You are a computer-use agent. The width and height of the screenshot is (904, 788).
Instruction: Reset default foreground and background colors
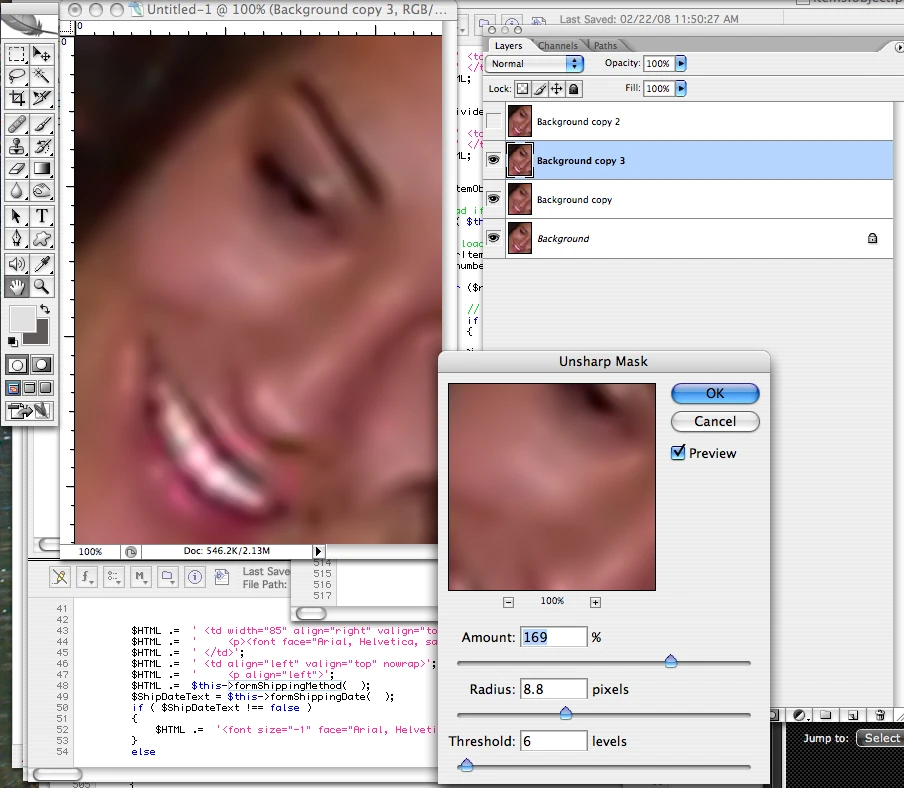click(x=12, y=341)
